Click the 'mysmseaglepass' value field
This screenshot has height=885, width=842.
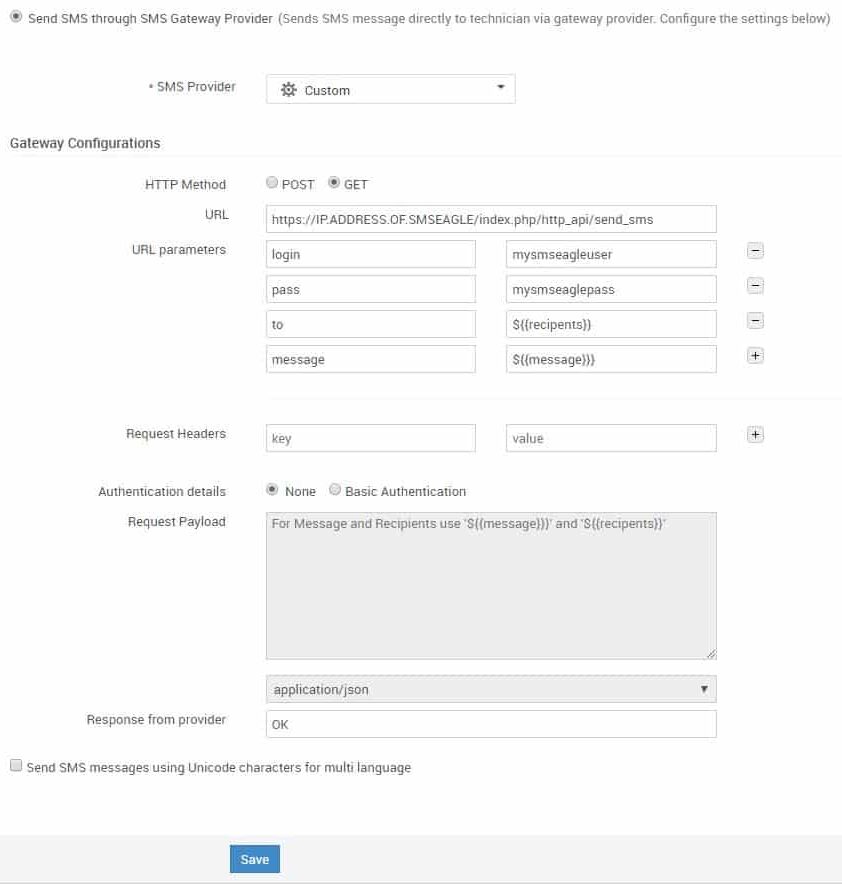611,289
